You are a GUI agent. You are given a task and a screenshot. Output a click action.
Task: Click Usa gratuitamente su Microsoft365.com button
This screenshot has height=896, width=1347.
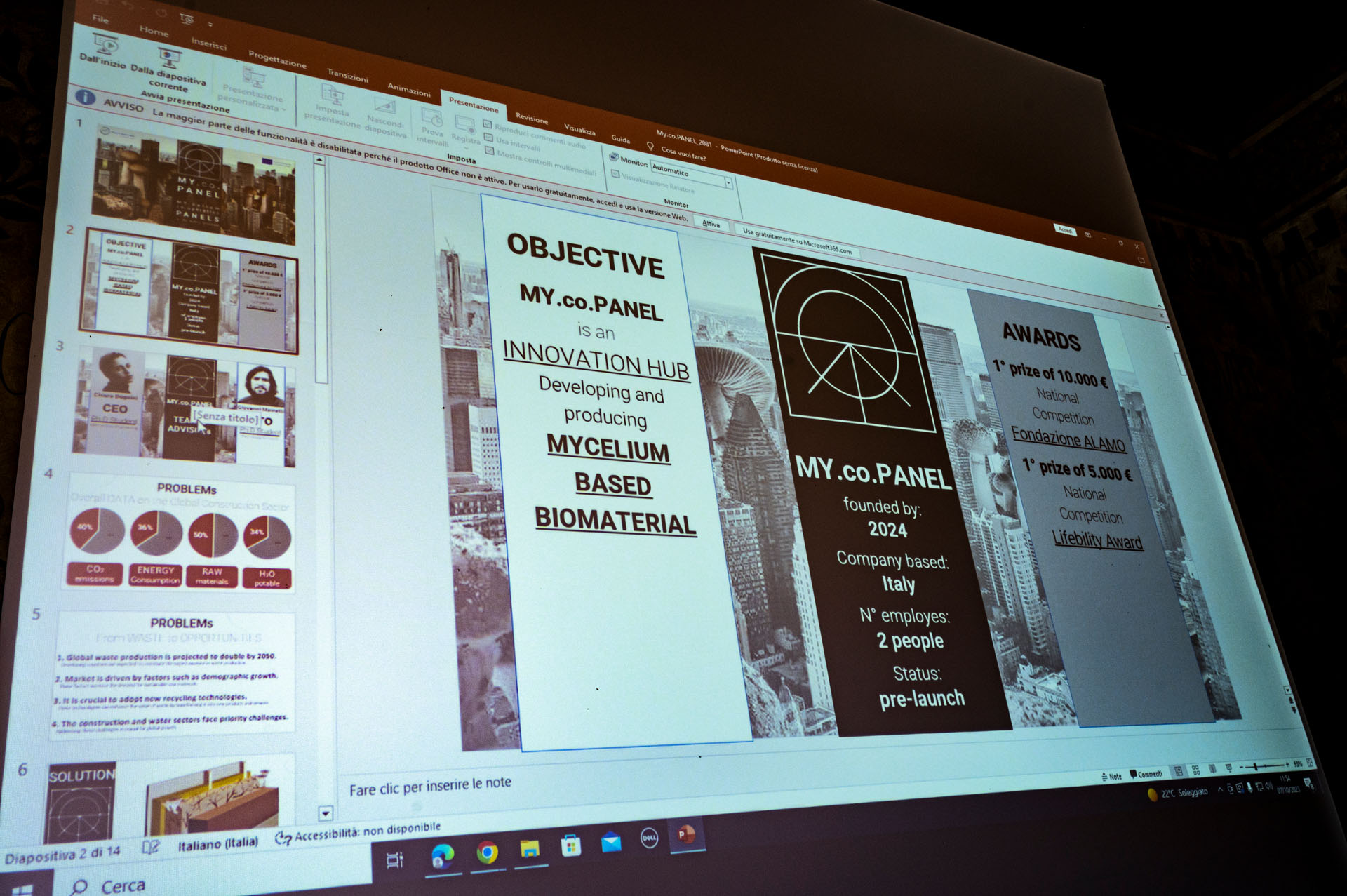pyautogui.click(x=797, y=241)
